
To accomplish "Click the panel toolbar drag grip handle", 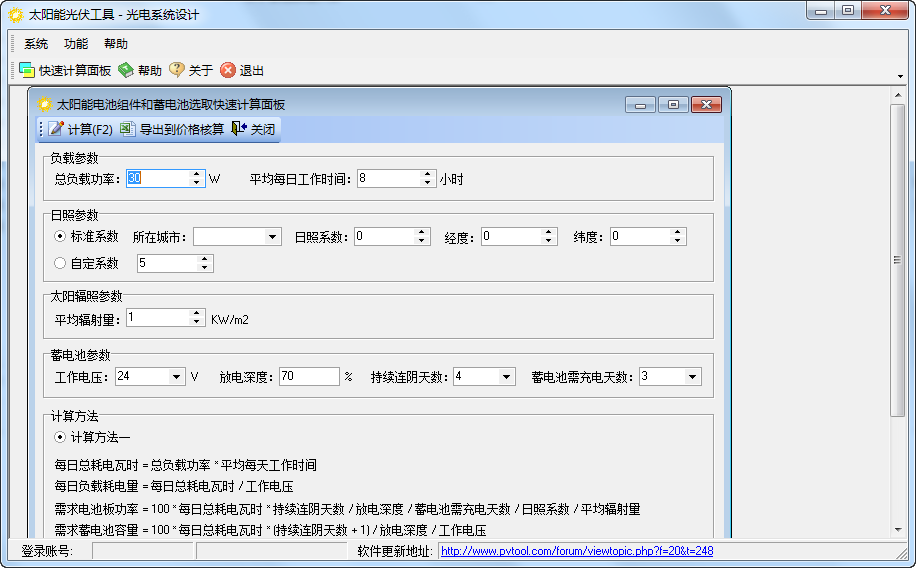I will point(40,129).
